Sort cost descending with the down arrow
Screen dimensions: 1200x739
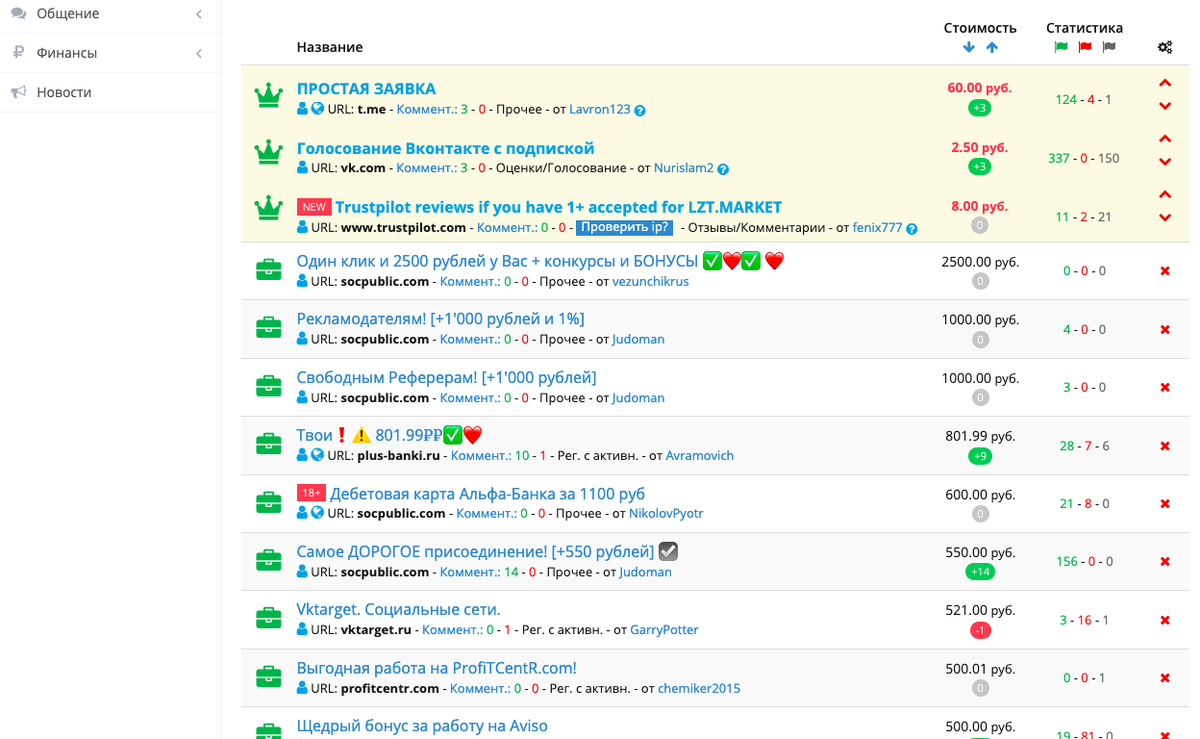968,47
